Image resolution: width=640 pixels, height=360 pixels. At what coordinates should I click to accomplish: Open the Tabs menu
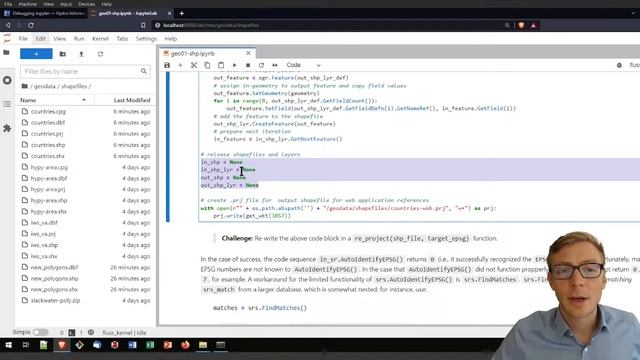[x=122, y=39]
